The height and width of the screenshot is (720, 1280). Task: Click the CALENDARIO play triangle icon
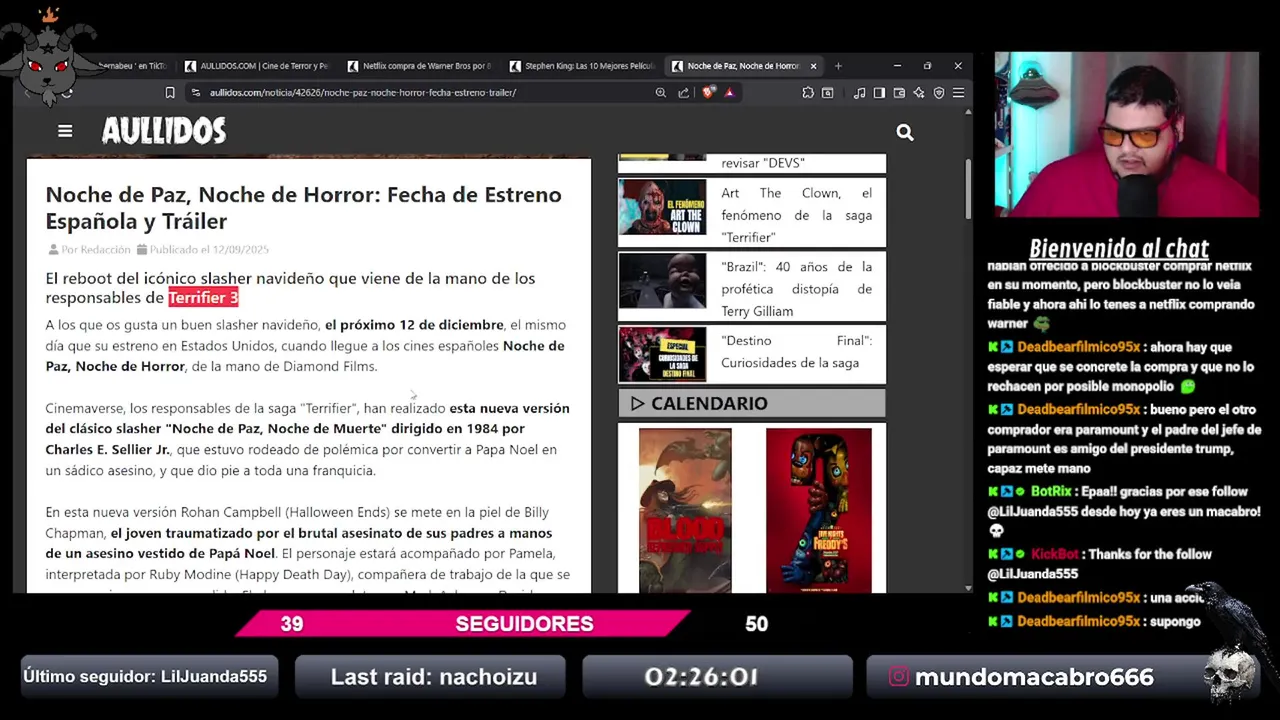(637, 404)
